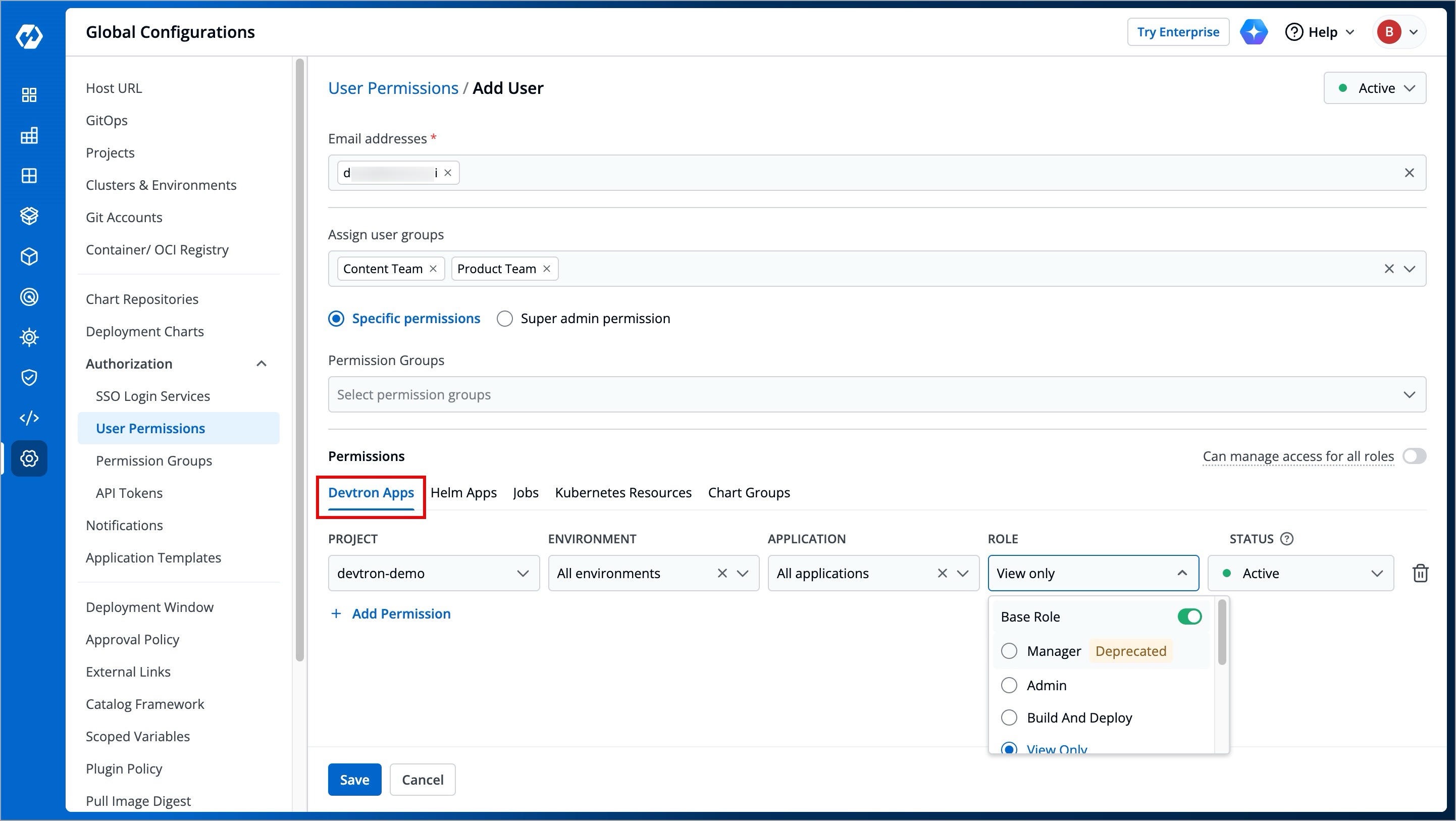Open the target circle sidebar icon

point(29,297)
